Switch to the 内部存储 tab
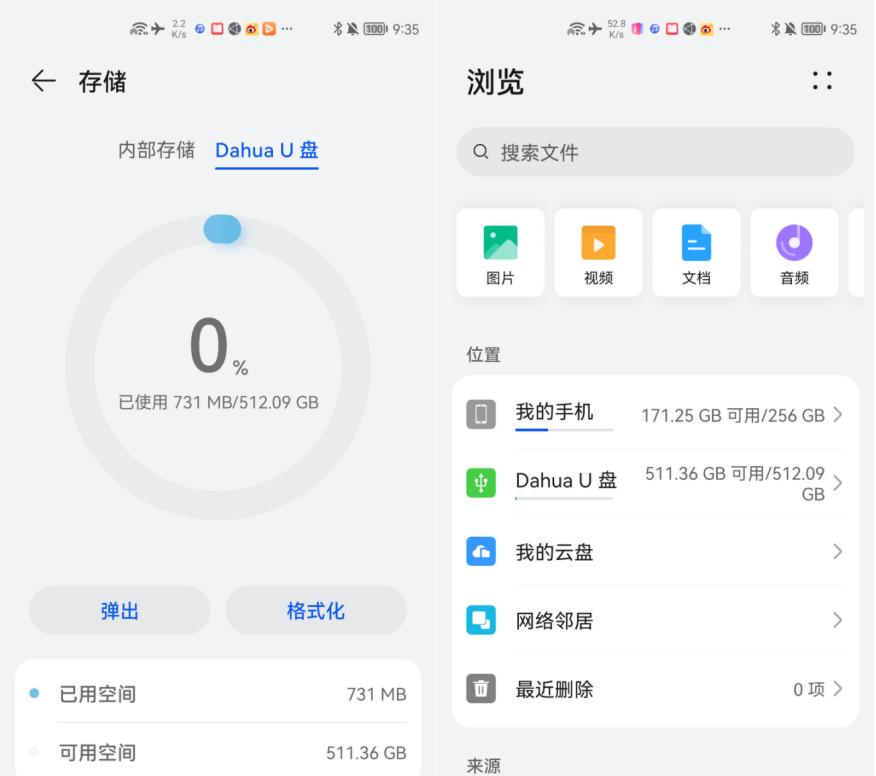This screenshot has height=776, width=876. [x=156, y=150]
